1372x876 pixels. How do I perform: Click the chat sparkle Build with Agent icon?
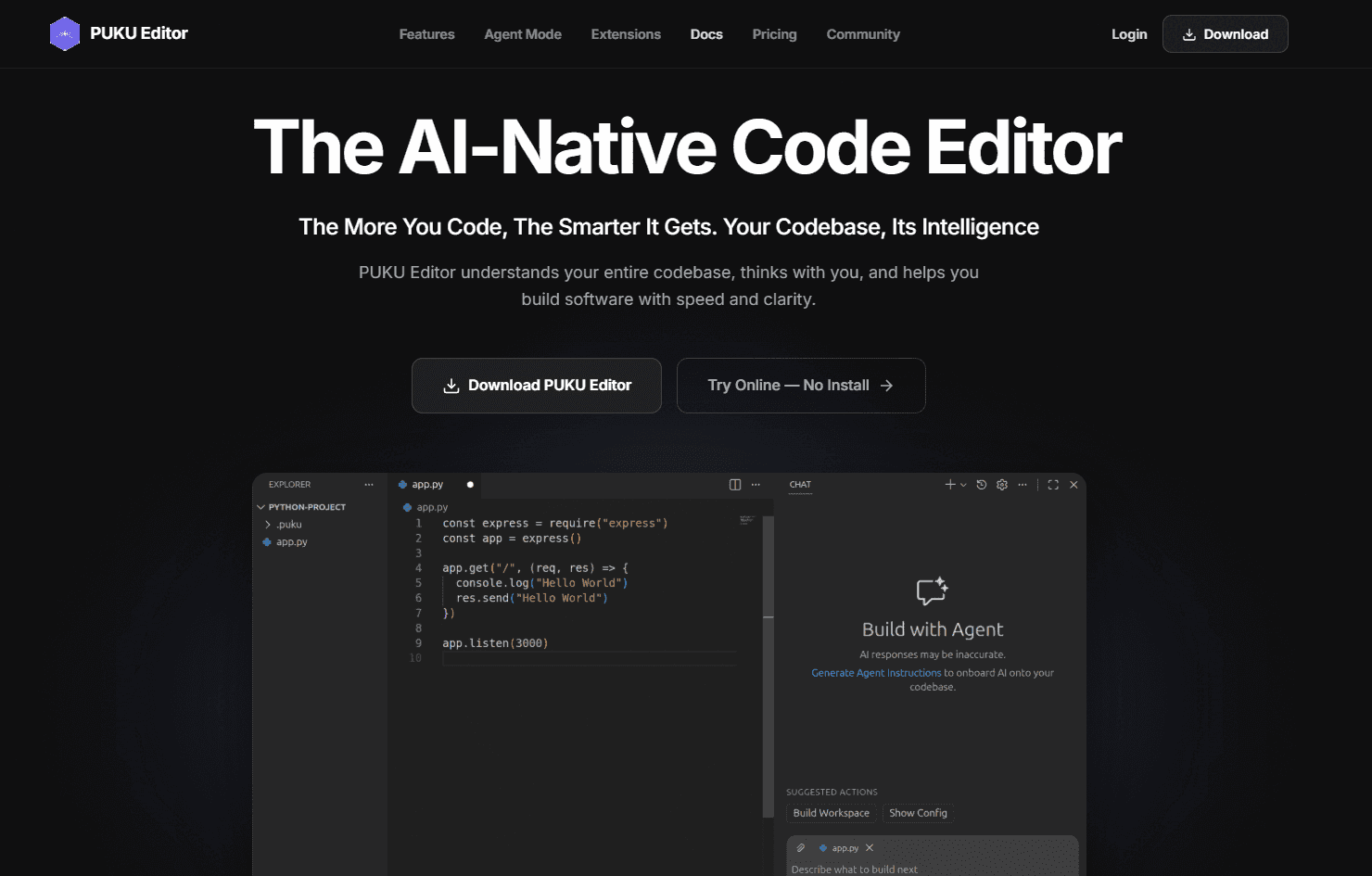932,590
